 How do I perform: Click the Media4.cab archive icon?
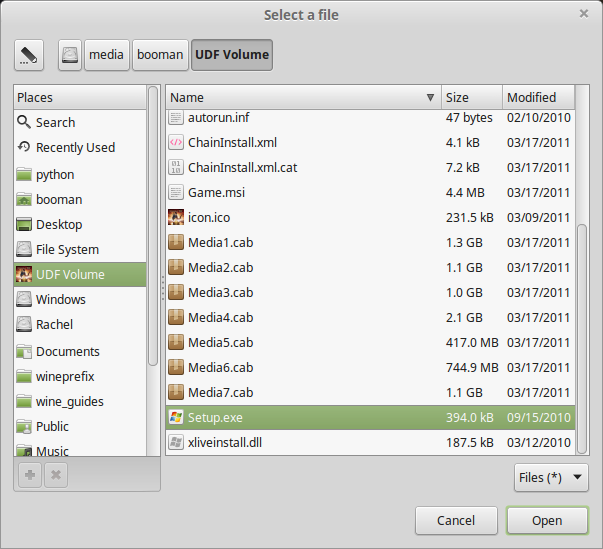point(176,318)
